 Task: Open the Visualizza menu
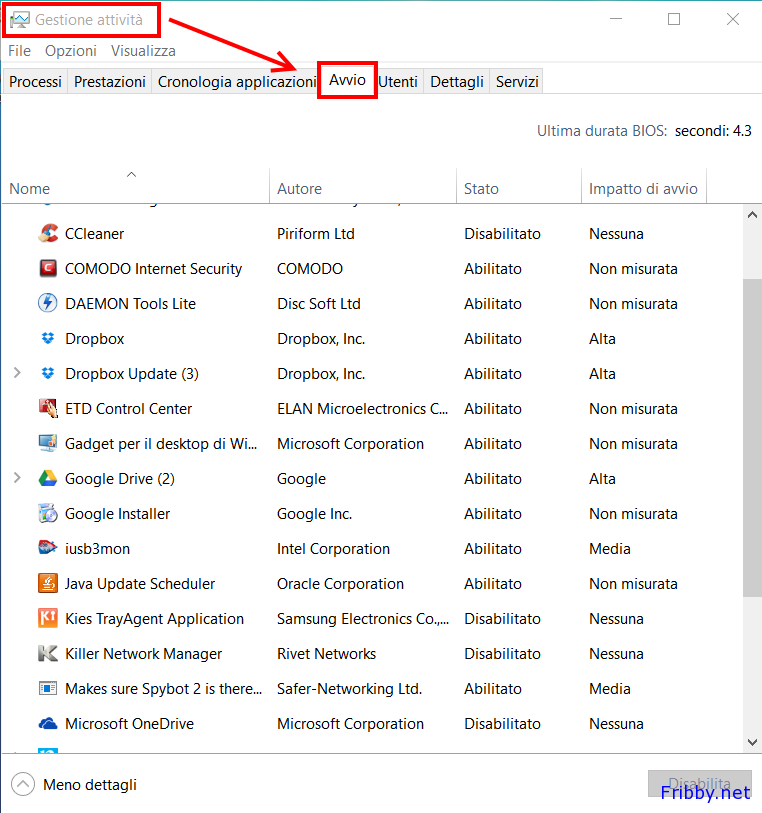coord(143,50)
